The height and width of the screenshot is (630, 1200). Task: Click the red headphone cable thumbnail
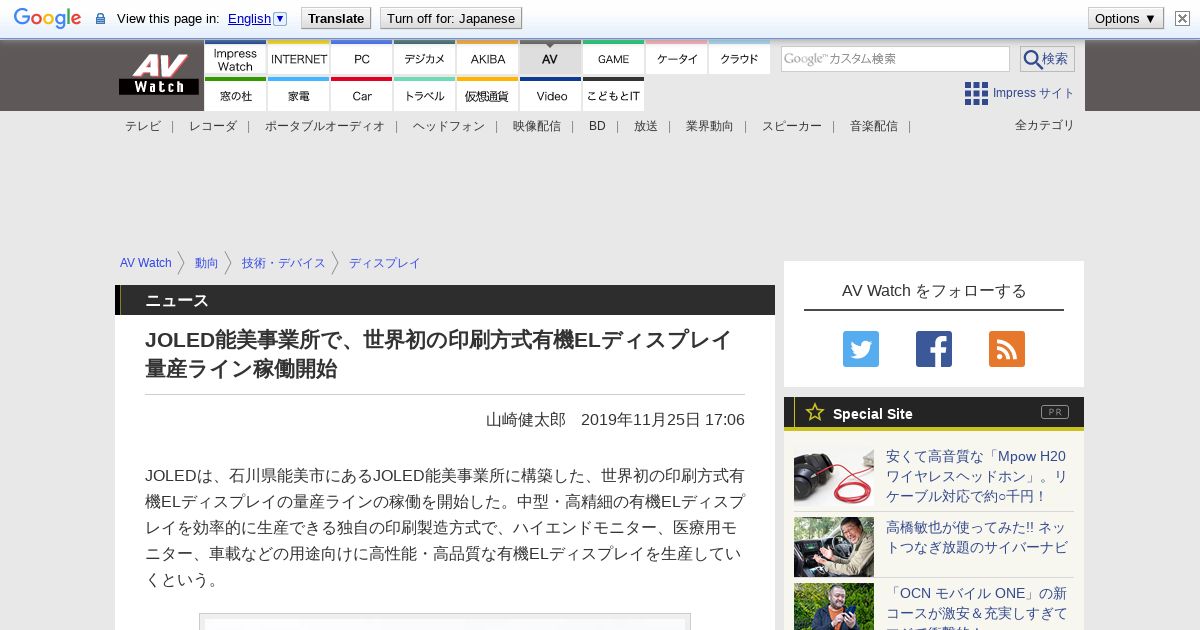click(x=834, y=475)
